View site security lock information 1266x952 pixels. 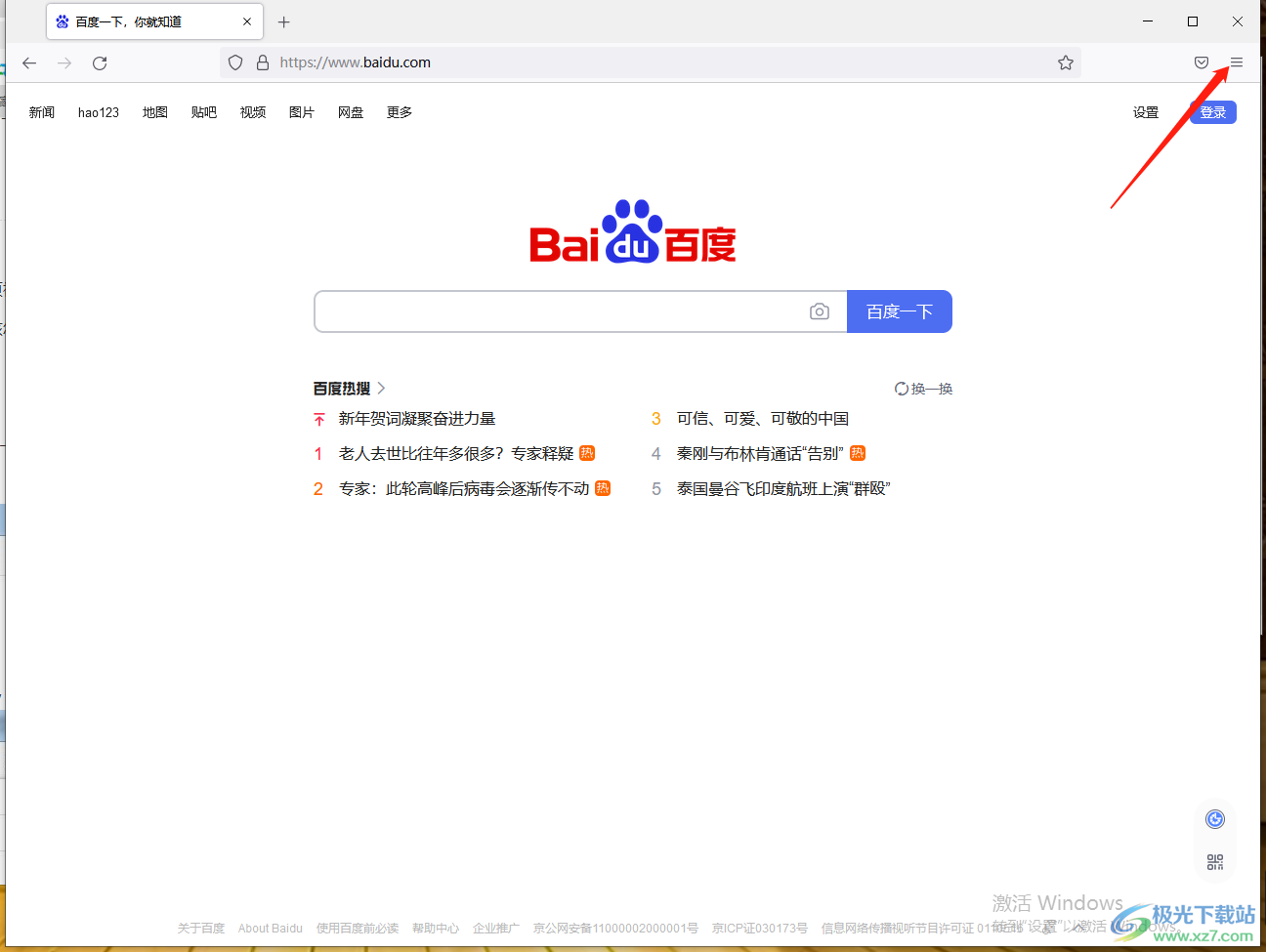(263, 62)
